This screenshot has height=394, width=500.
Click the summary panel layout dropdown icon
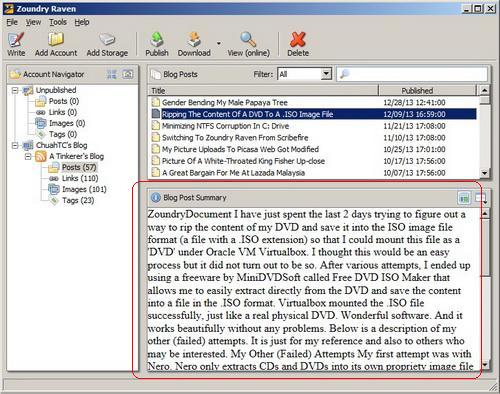[x=481, y=198]
